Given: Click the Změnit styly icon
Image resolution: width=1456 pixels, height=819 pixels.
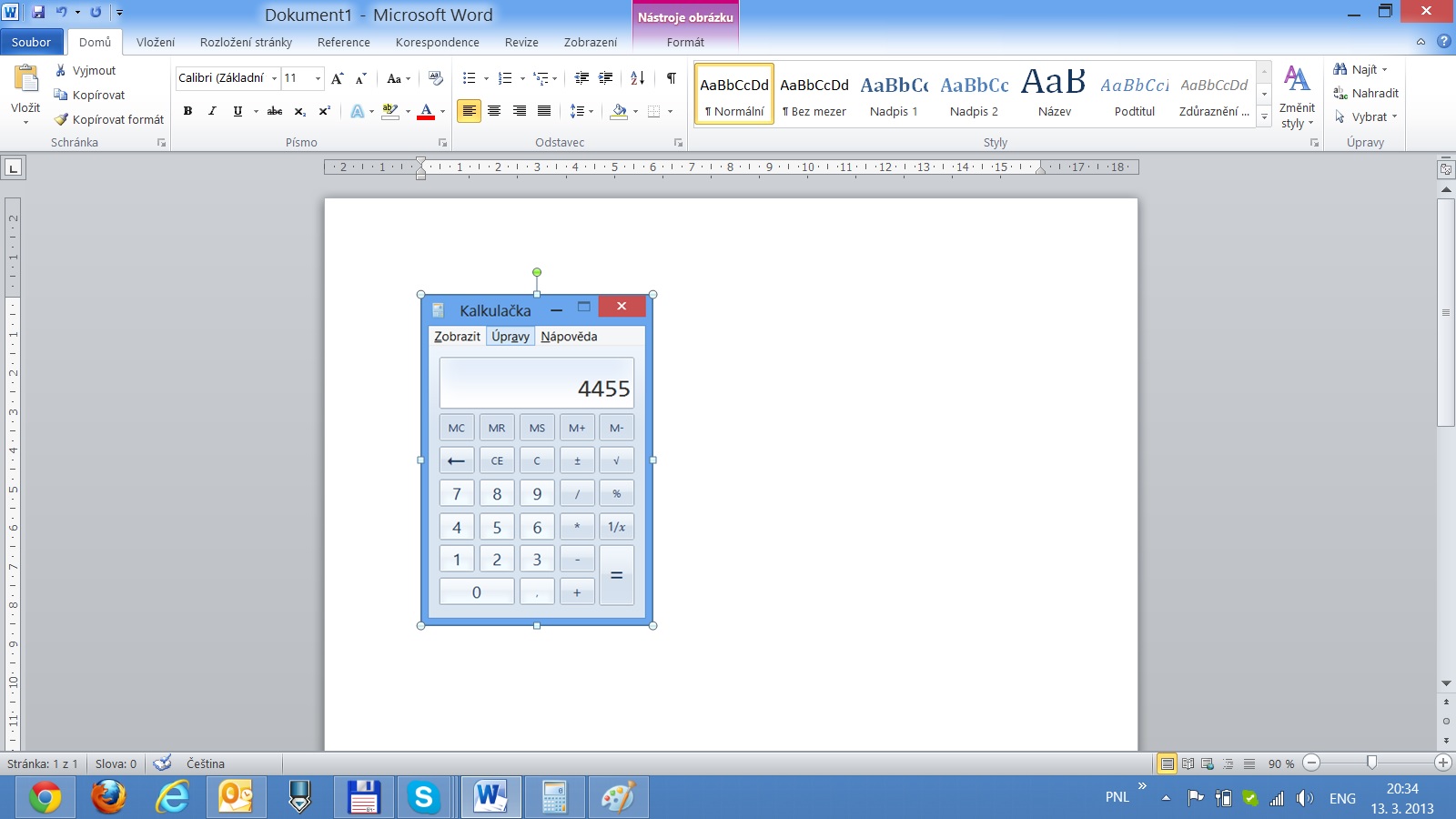Looking at the screenshot, I should click(1297, 80).
